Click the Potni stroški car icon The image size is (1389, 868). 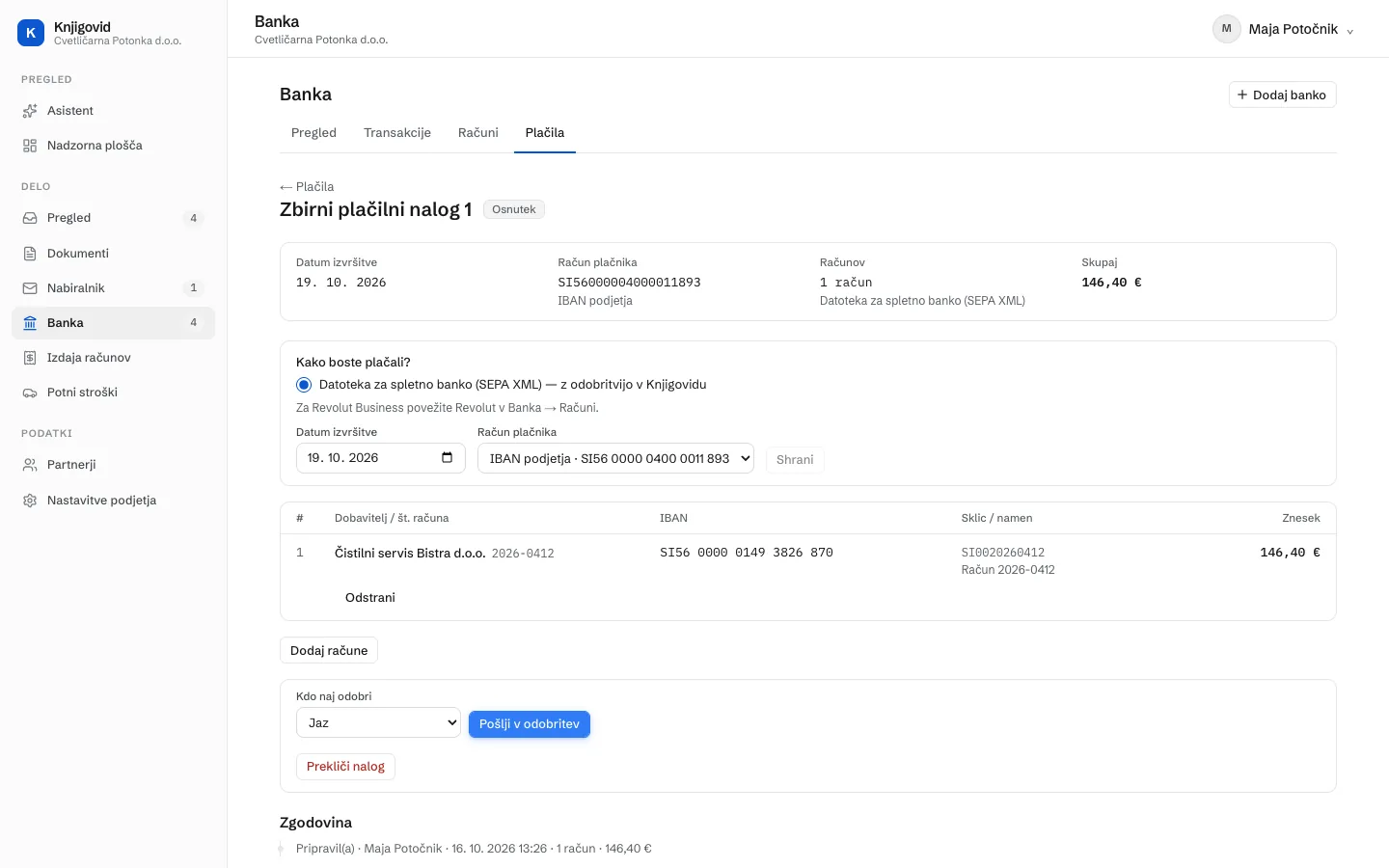point(30,393)
